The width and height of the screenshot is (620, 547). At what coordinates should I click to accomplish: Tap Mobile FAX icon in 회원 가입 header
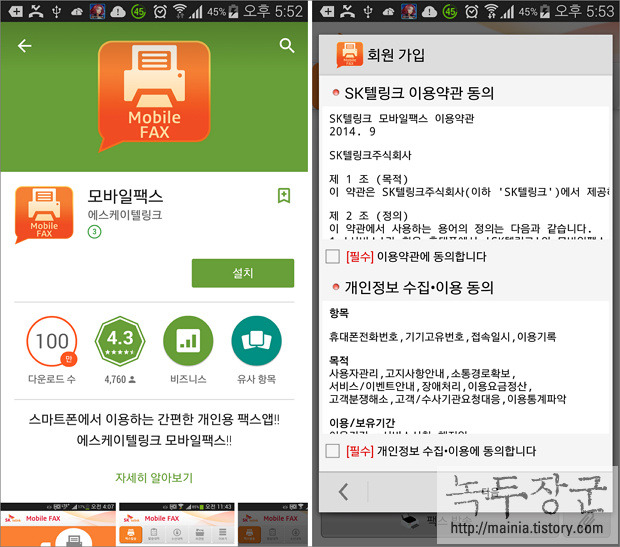(350, 55)
